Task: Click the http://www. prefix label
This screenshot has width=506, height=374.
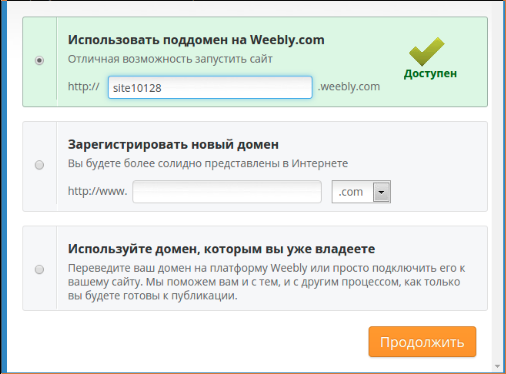Action: click(98, 191)
